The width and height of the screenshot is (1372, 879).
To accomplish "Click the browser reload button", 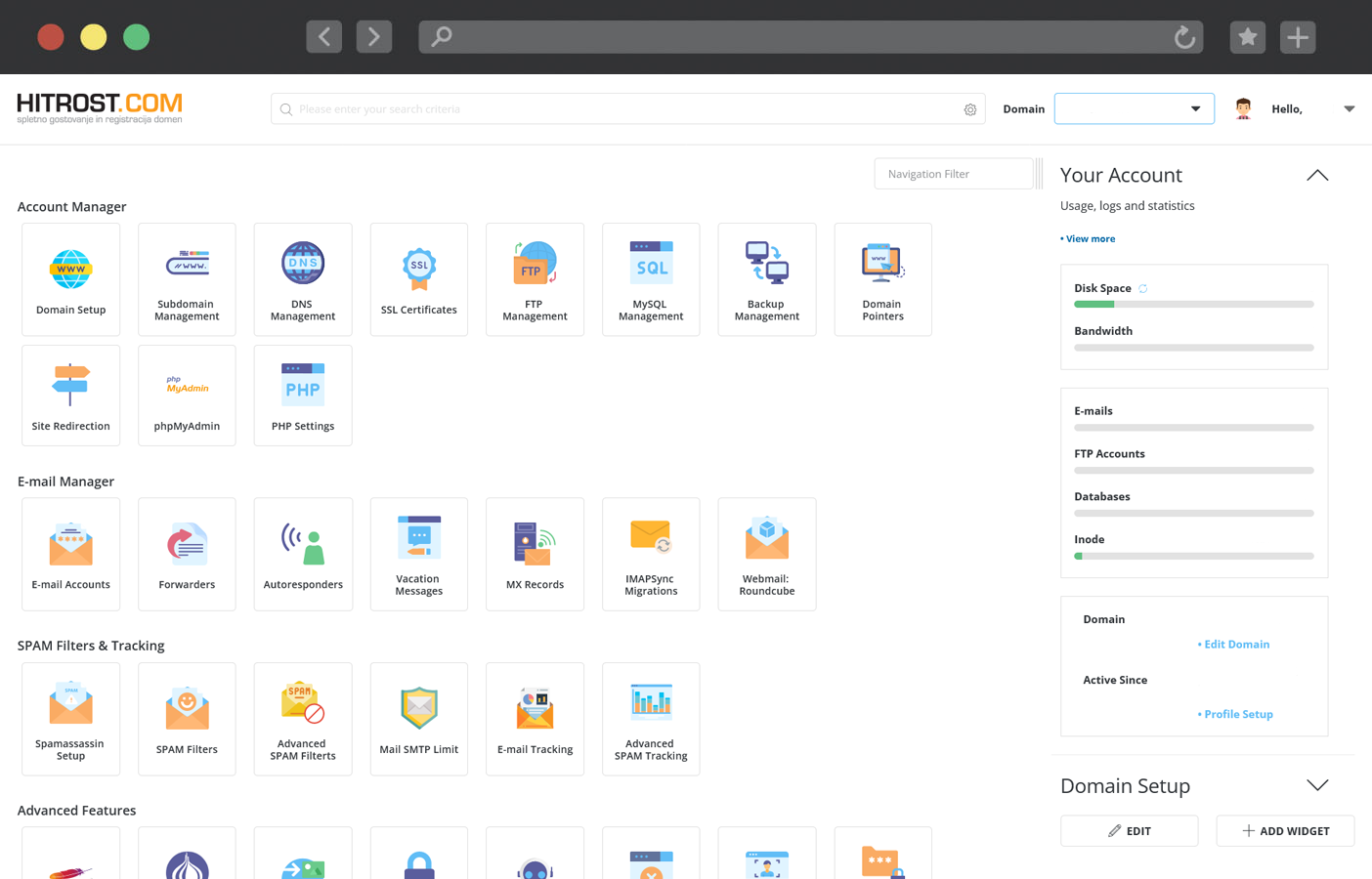I will click(1184, 37).
